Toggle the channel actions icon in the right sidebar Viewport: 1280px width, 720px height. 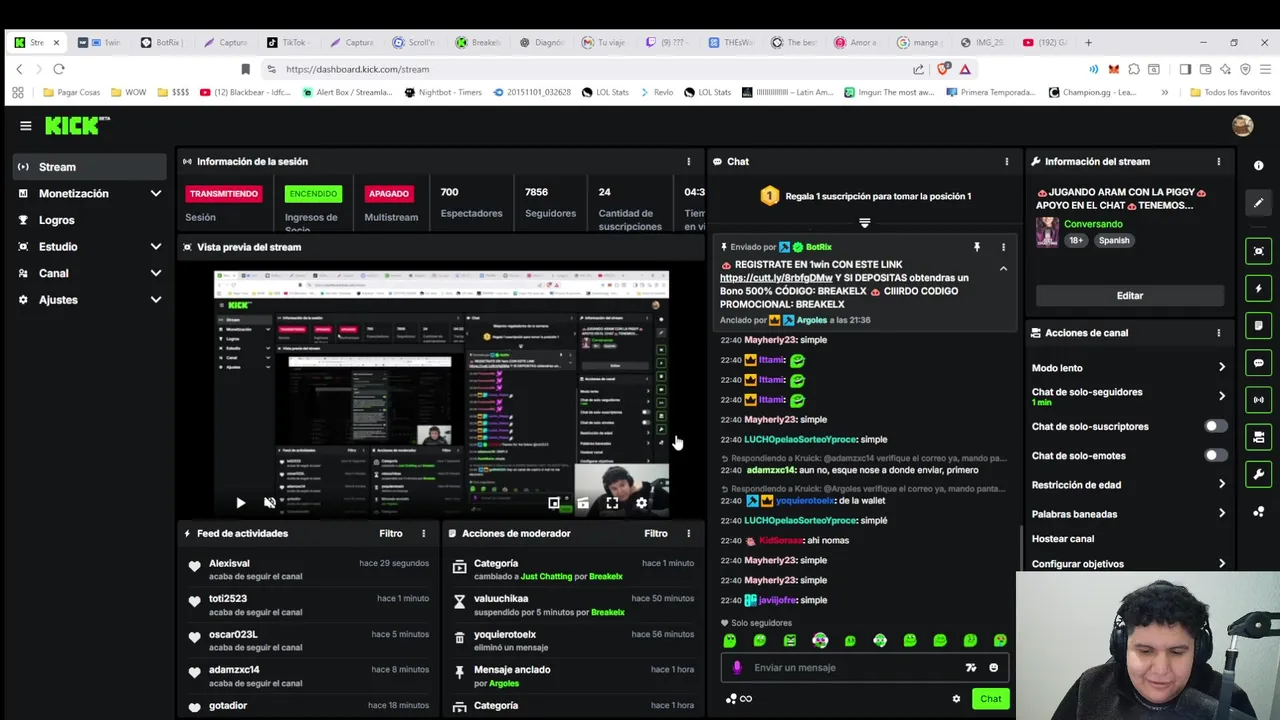(x=1259, y=437)
